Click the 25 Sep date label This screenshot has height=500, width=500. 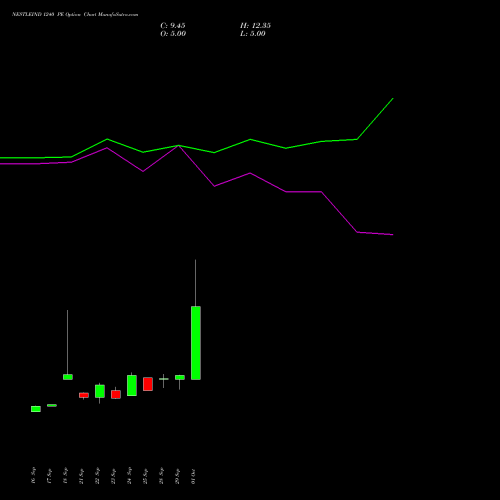point(145,476)
